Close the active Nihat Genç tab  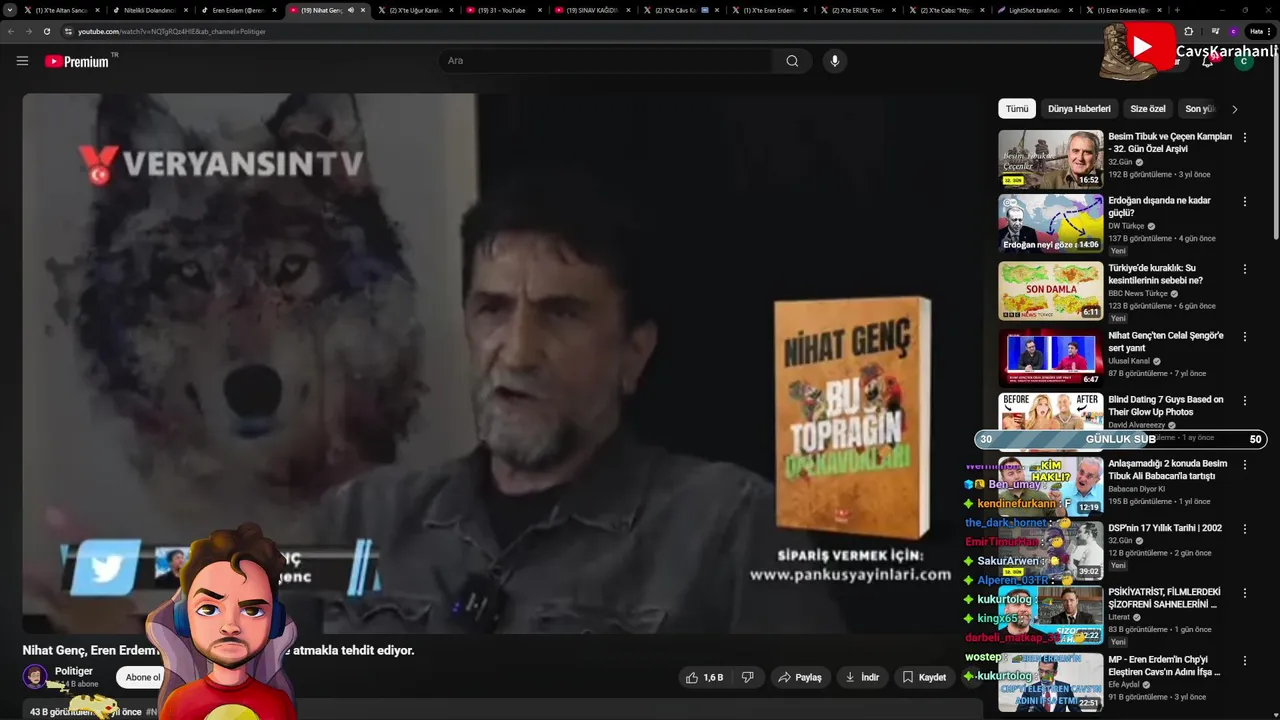click(363, 10)
